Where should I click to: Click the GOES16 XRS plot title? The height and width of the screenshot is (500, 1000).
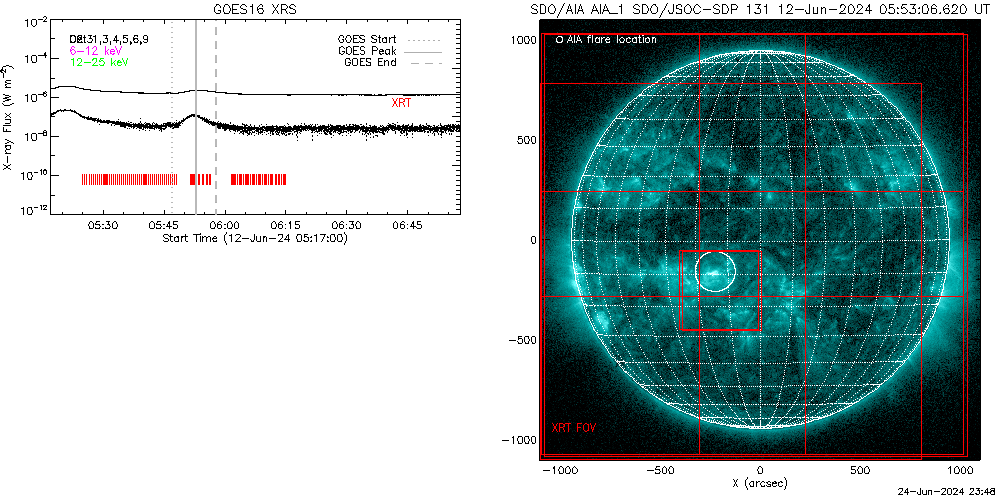pos(257,10)
